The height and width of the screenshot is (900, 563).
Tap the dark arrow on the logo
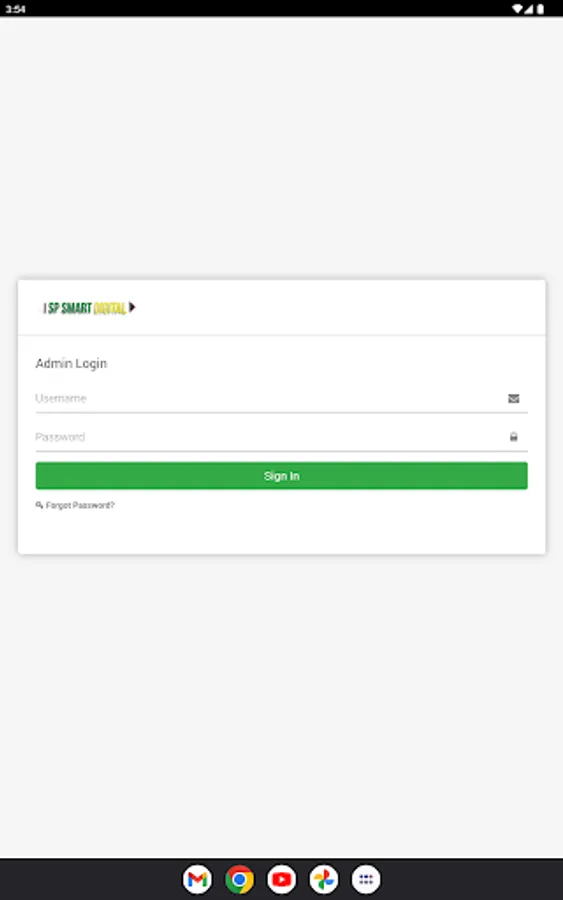click(132, 307)
